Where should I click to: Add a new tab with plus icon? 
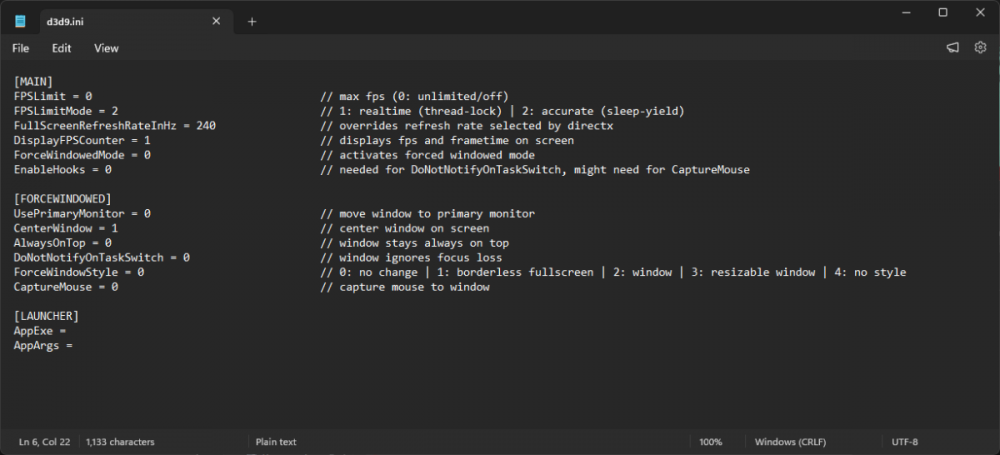tap(252, 22)
